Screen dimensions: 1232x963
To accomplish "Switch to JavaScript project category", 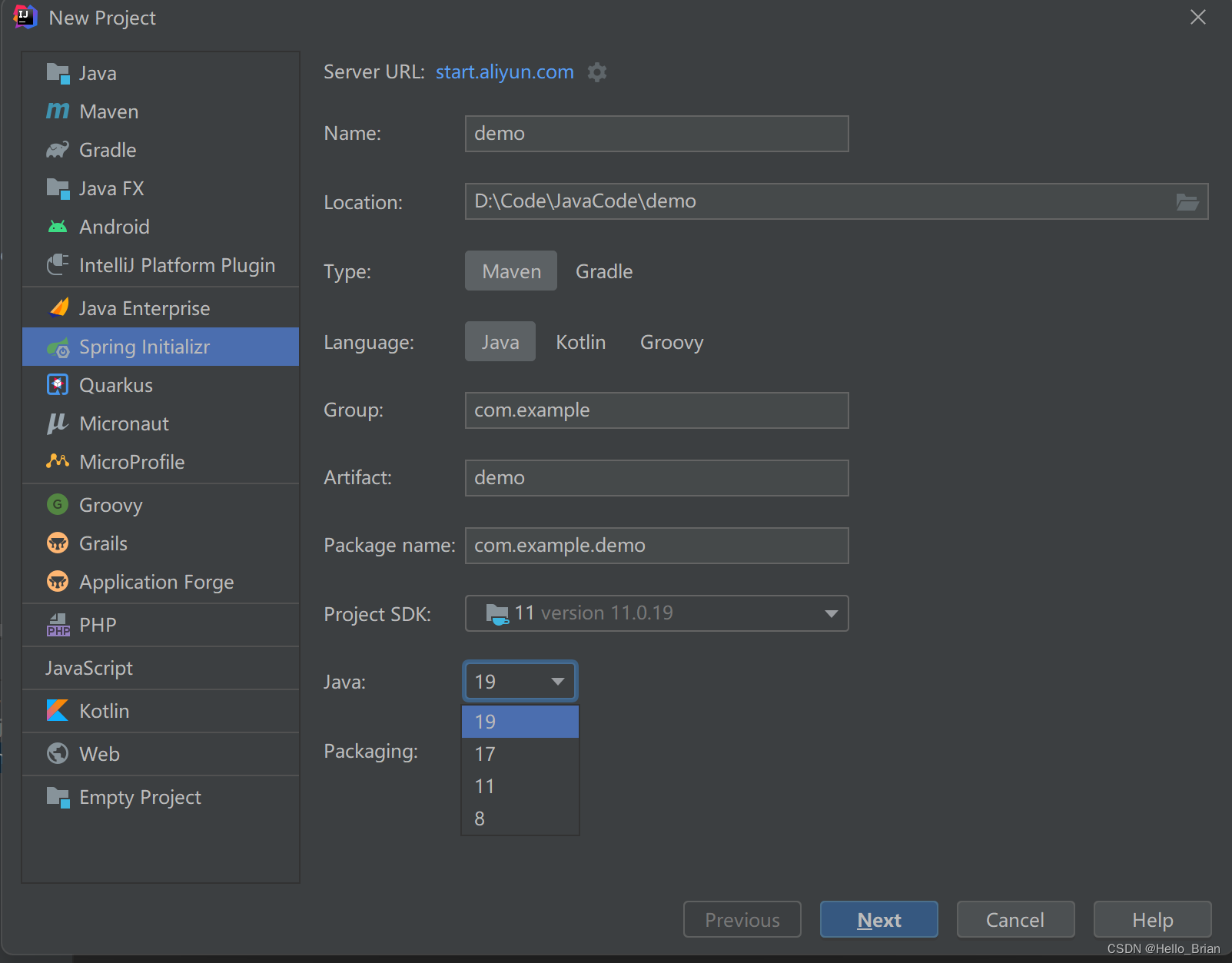I will tap(161, 668).
